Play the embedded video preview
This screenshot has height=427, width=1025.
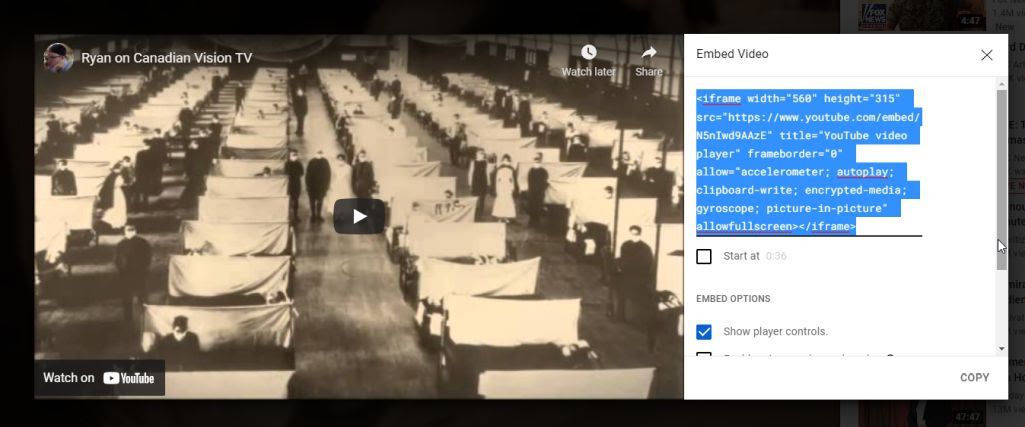pyautogui.click(x=359, y=216)
